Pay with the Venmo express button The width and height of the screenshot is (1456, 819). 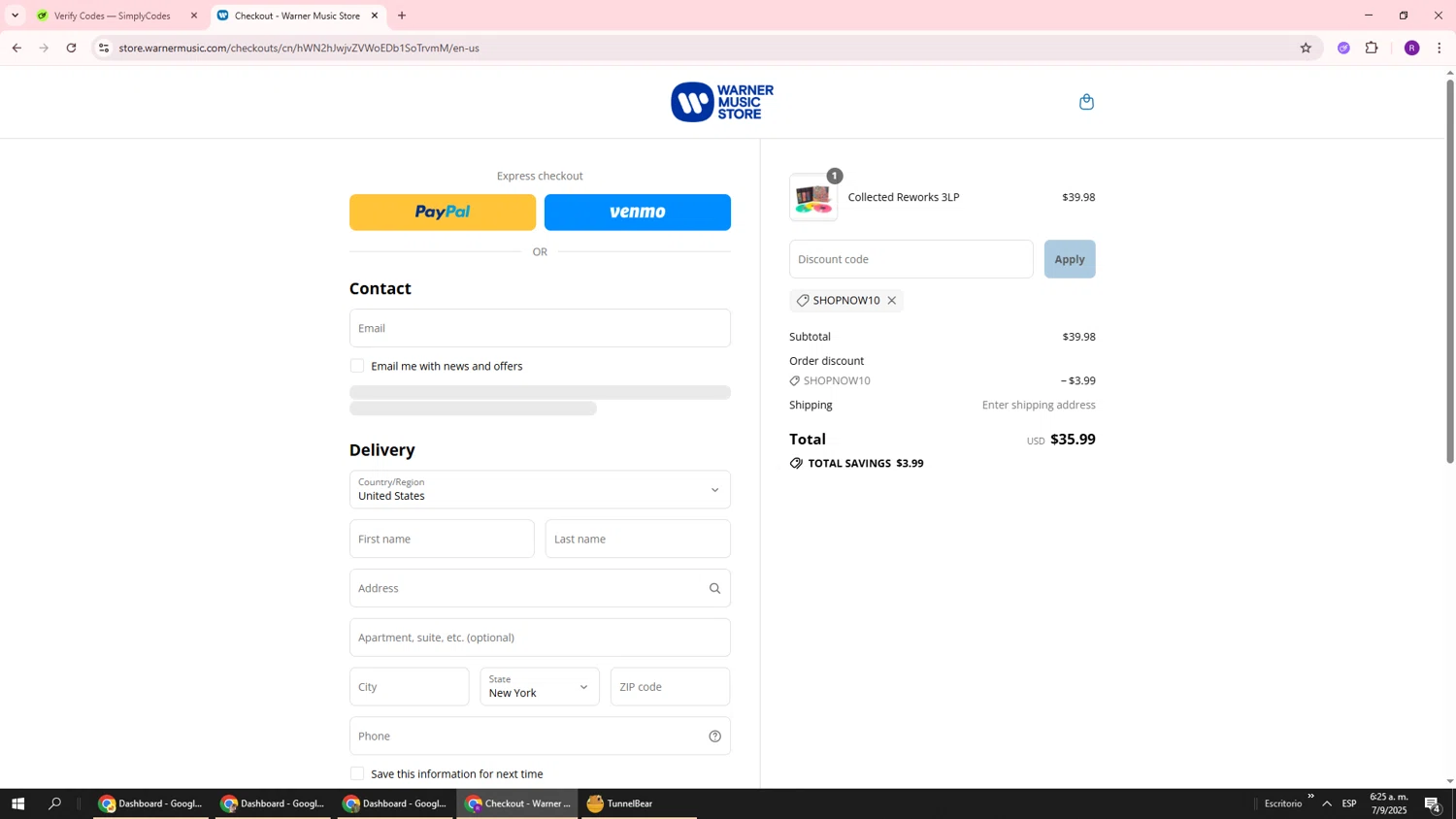[638, 213]
